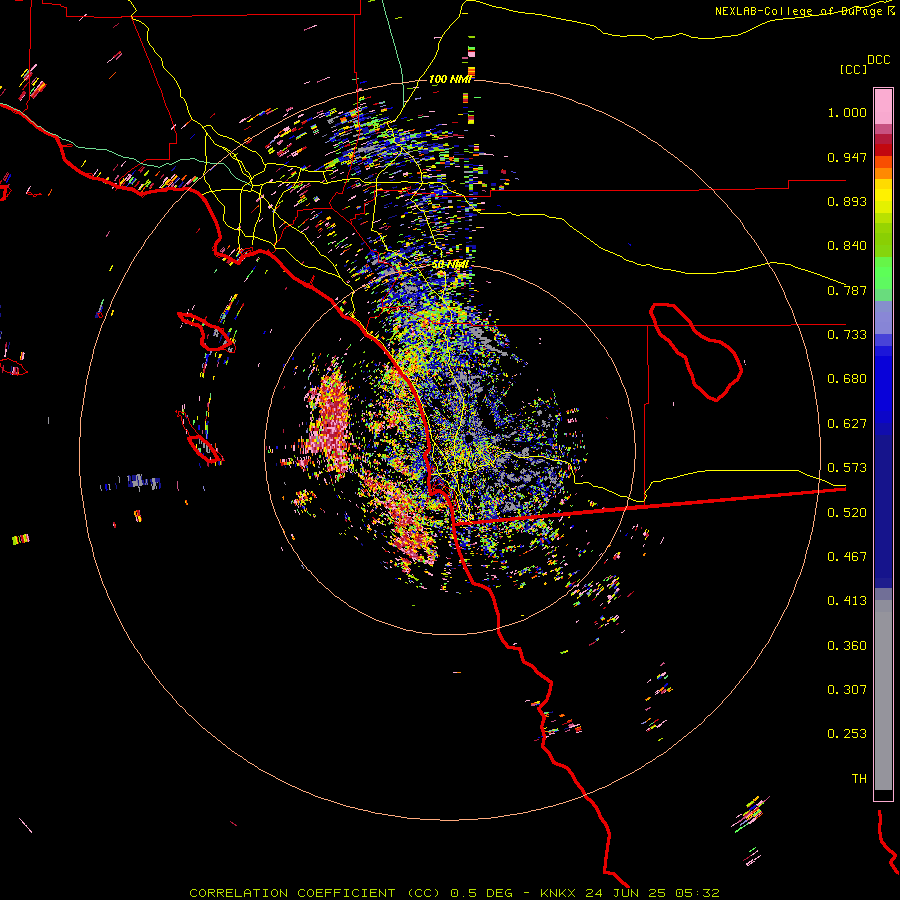Select the 0.680 scale value

click(x=847, y=379)
